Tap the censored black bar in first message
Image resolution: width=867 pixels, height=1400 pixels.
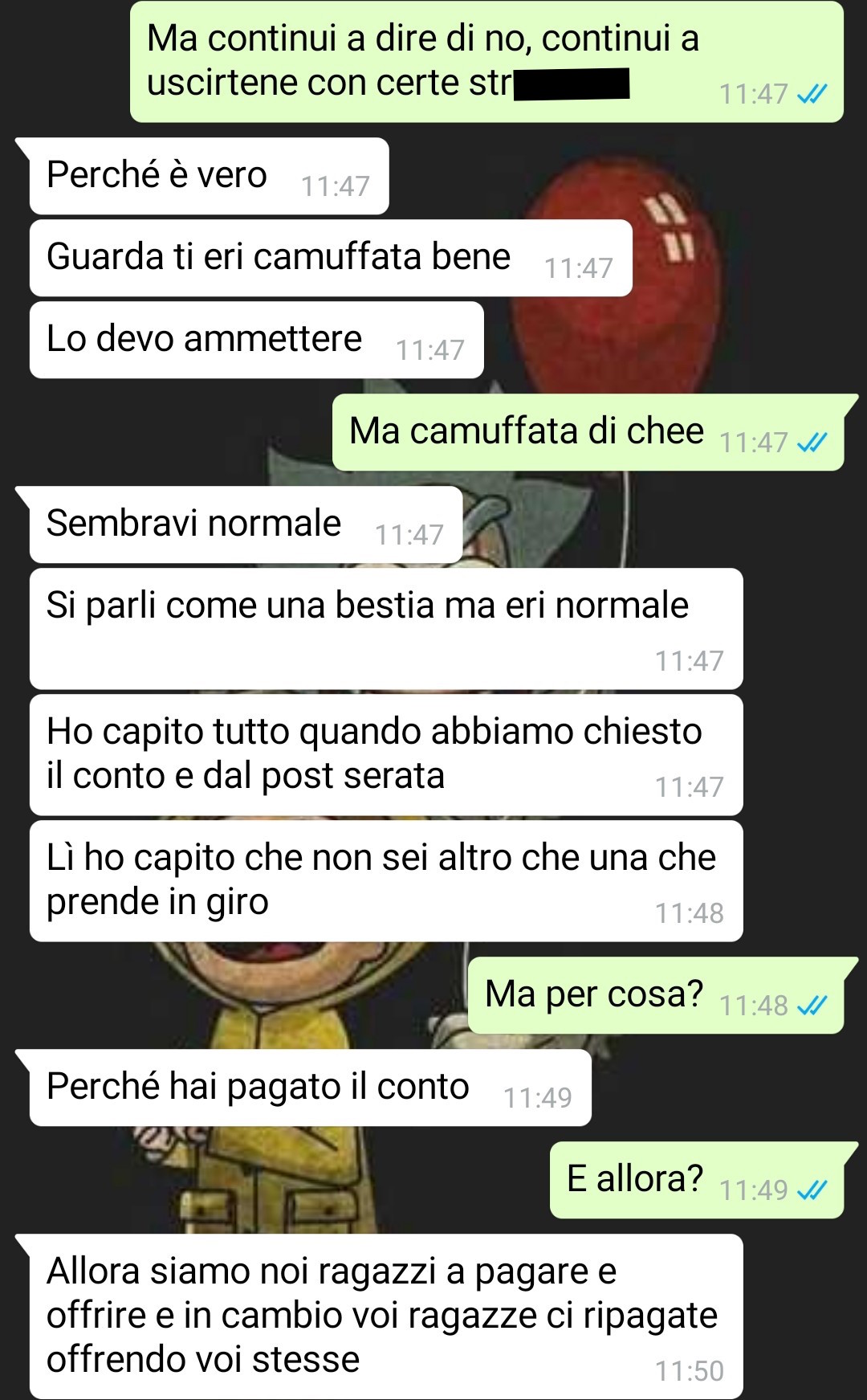[572, 84]
